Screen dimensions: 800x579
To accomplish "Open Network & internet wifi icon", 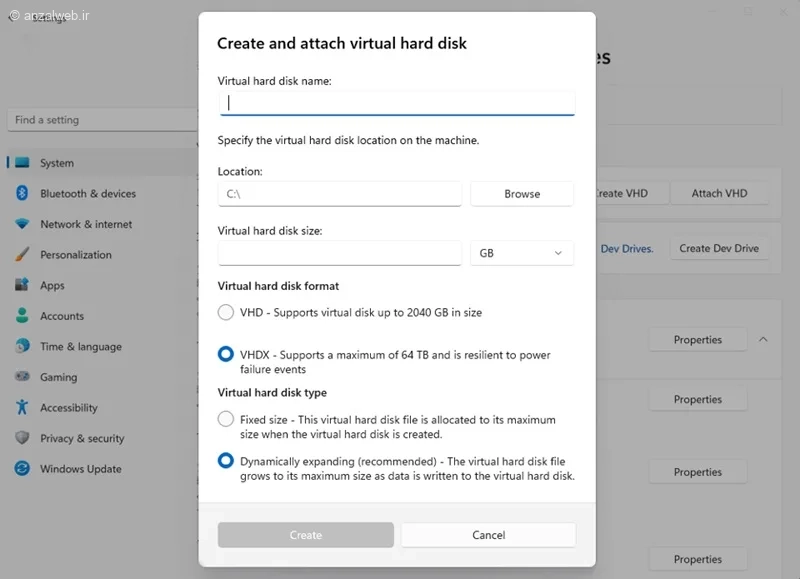I will click(22, 223).
